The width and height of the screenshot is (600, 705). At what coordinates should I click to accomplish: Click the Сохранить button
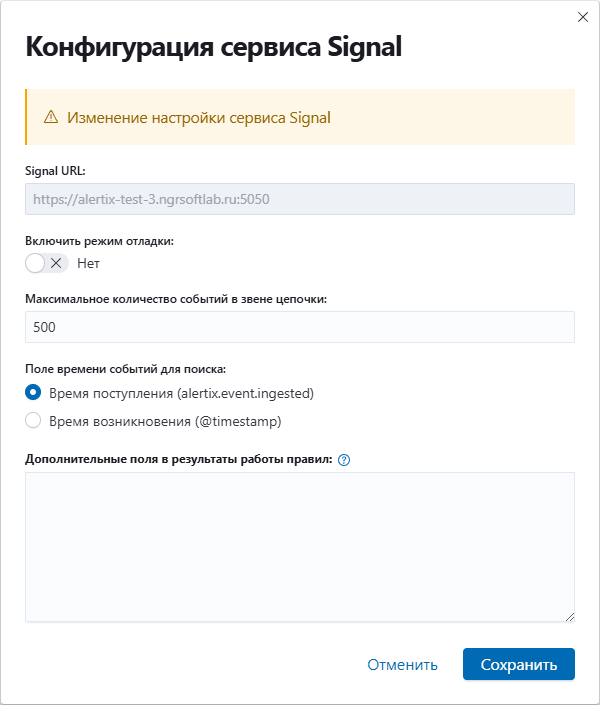click(x=519, y=664)
